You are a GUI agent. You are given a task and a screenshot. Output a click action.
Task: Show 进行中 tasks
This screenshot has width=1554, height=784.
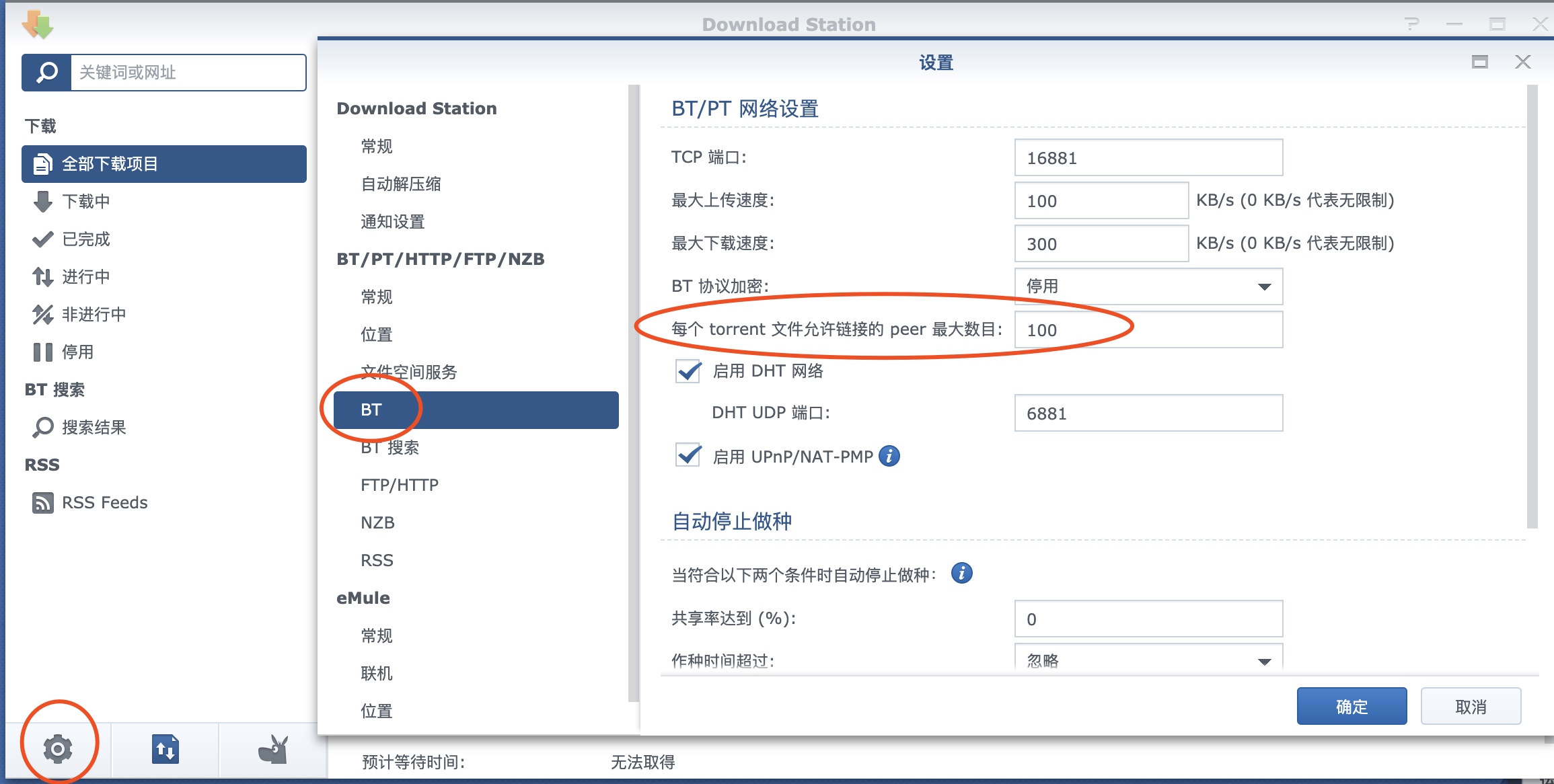pyautogui.click(x=164, y=277)
